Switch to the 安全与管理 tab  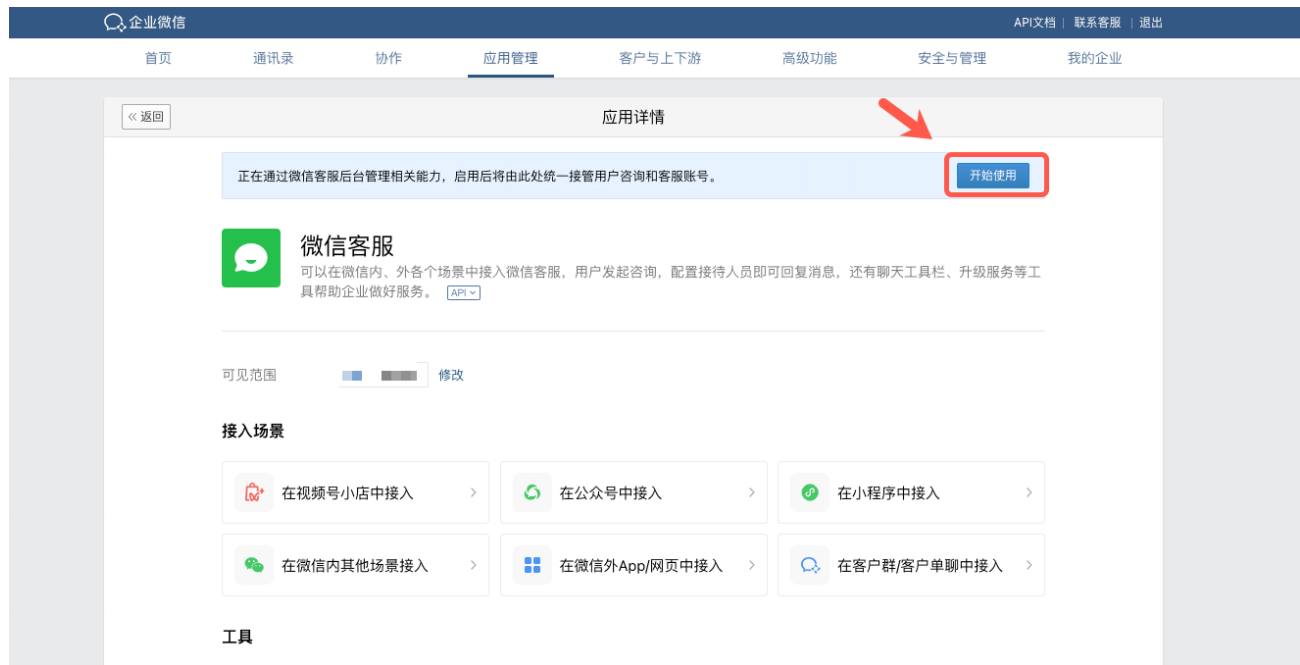tap(952, 58)
